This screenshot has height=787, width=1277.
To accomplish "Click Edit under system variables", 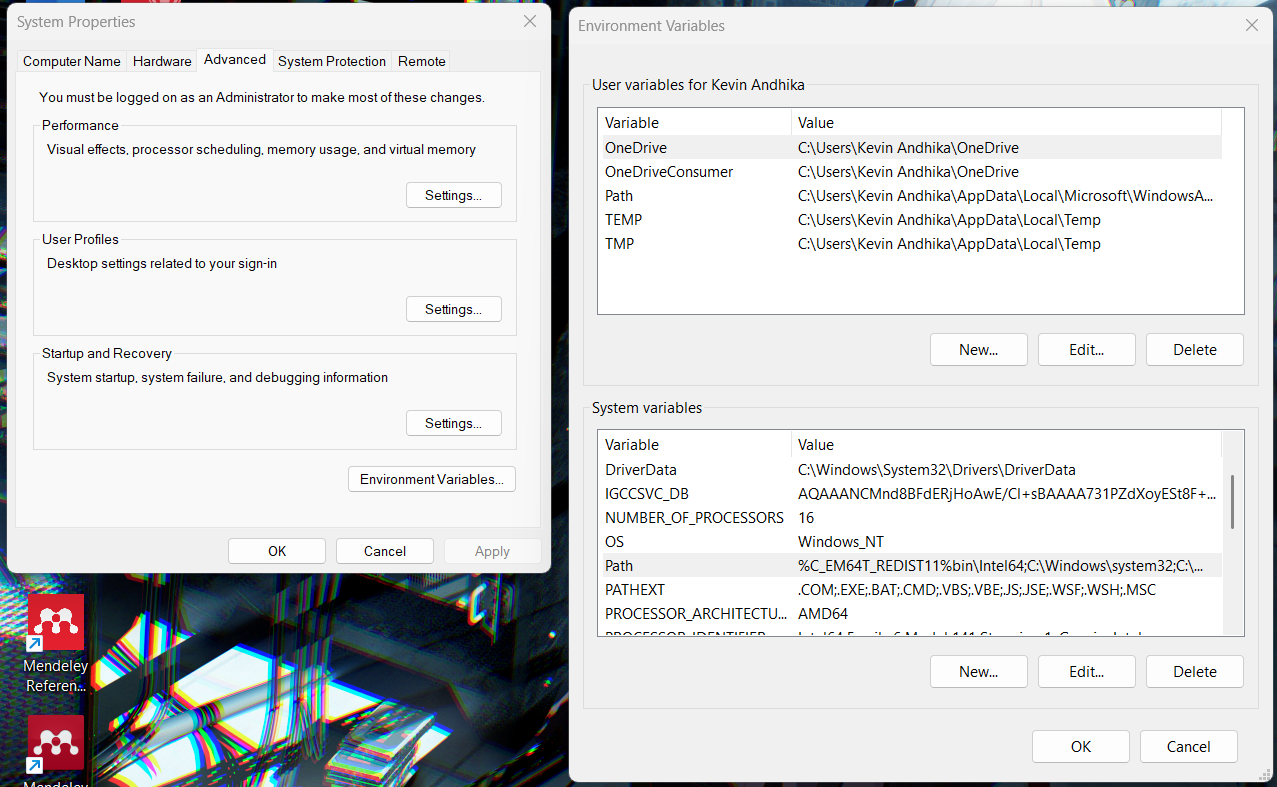I will [1086, 672].
